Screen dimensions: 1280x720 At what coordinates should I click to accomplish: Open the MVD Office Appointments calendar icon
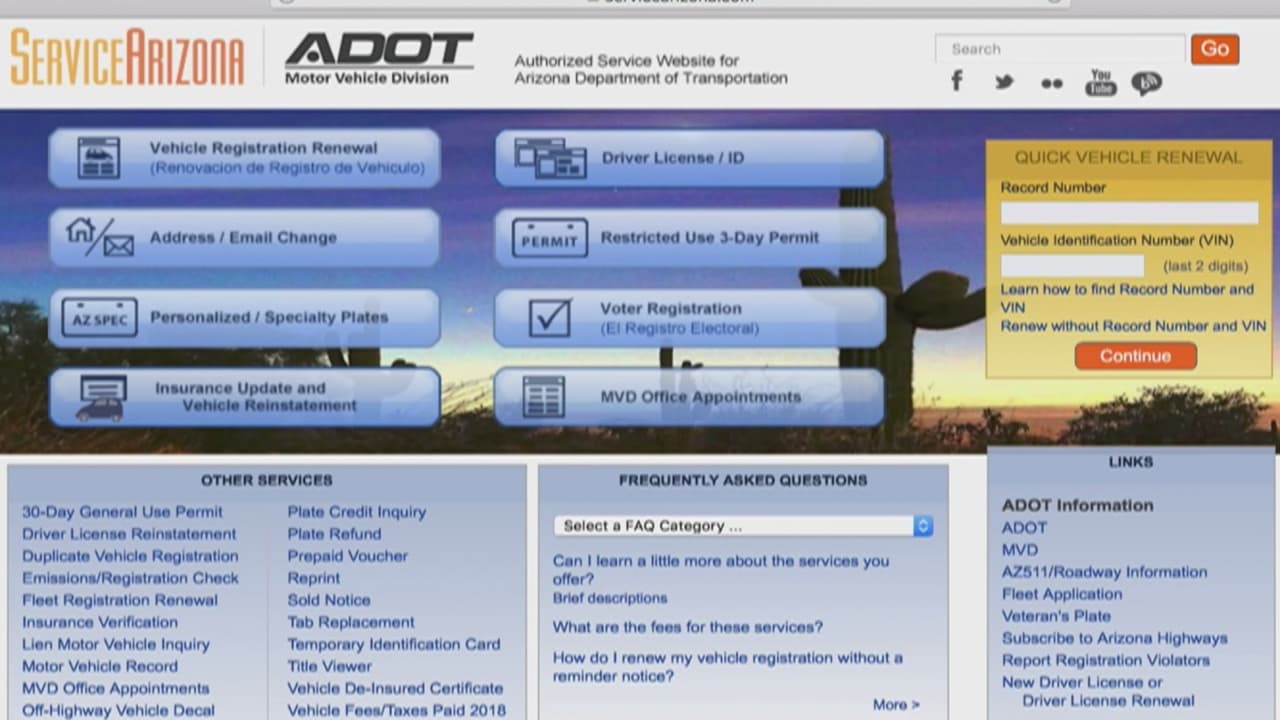[543, 397]
